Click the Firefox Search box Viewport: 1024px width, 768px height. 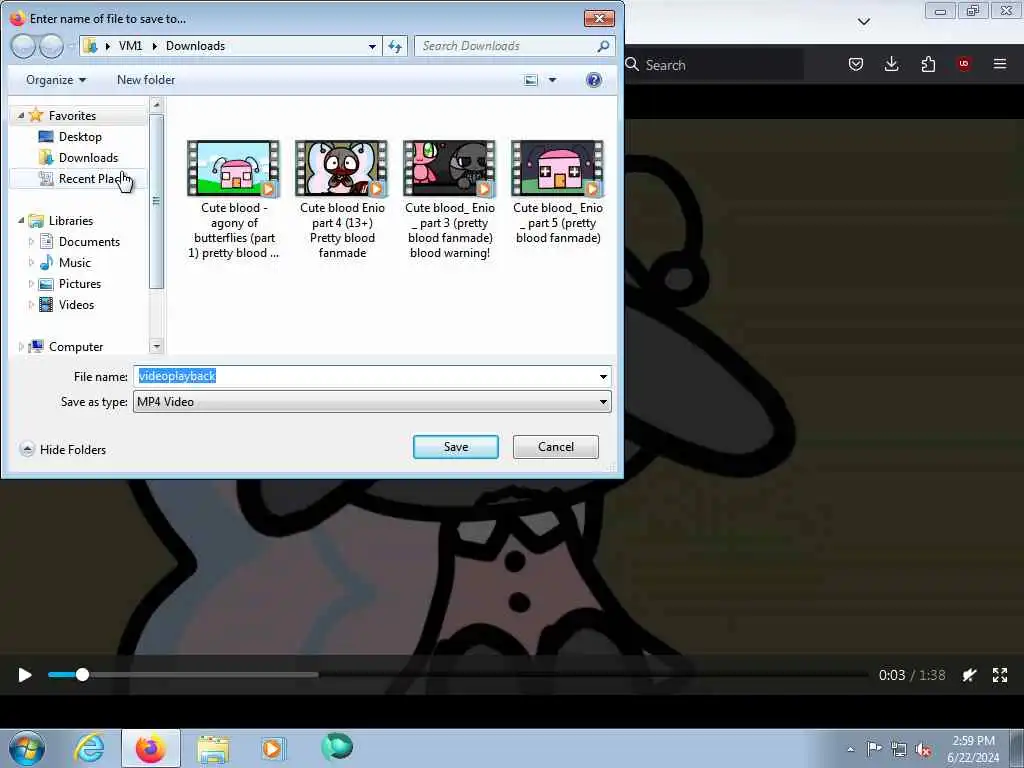(x=715, y=65)
